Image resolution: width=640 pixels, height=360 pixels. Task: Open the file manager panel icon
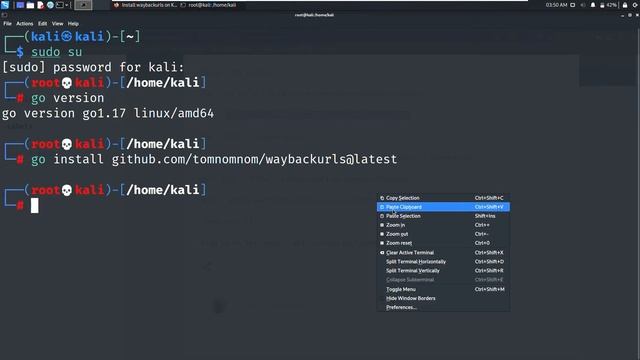coord(30,5)
